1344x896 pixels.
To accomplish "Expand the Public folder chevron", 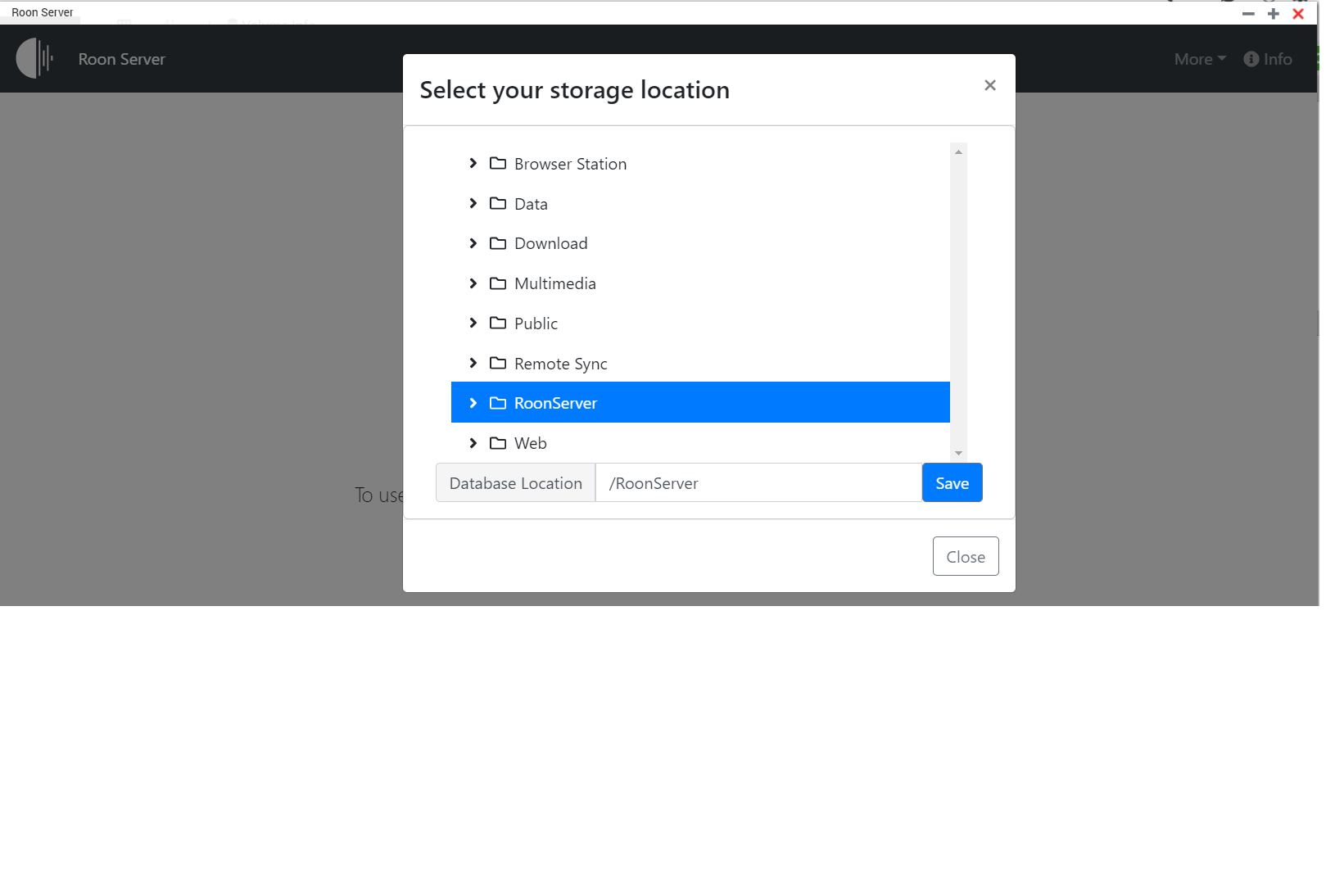I will (473, 323).
